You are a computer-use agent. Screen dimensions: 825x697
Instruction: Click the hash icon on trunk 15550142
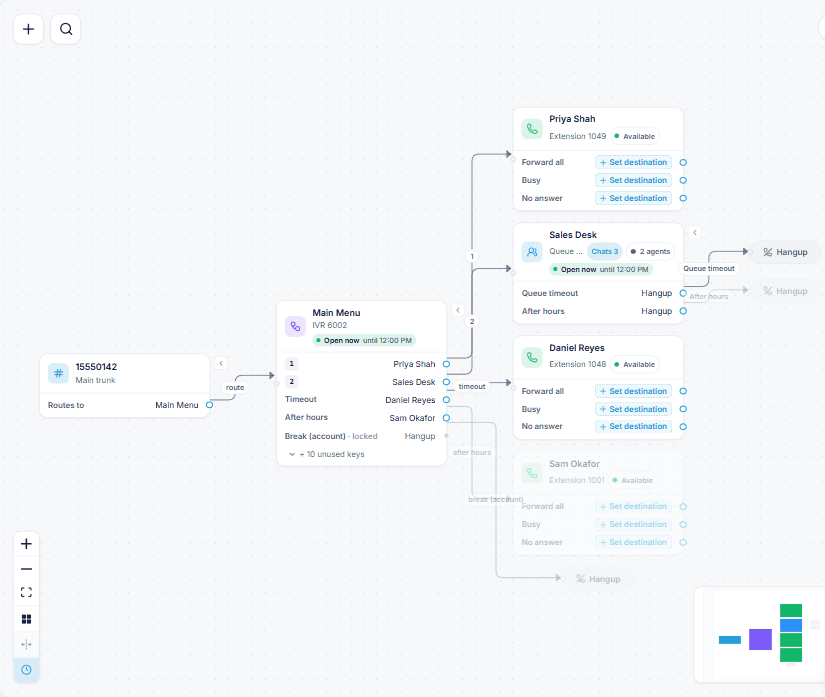click(58, 373)
